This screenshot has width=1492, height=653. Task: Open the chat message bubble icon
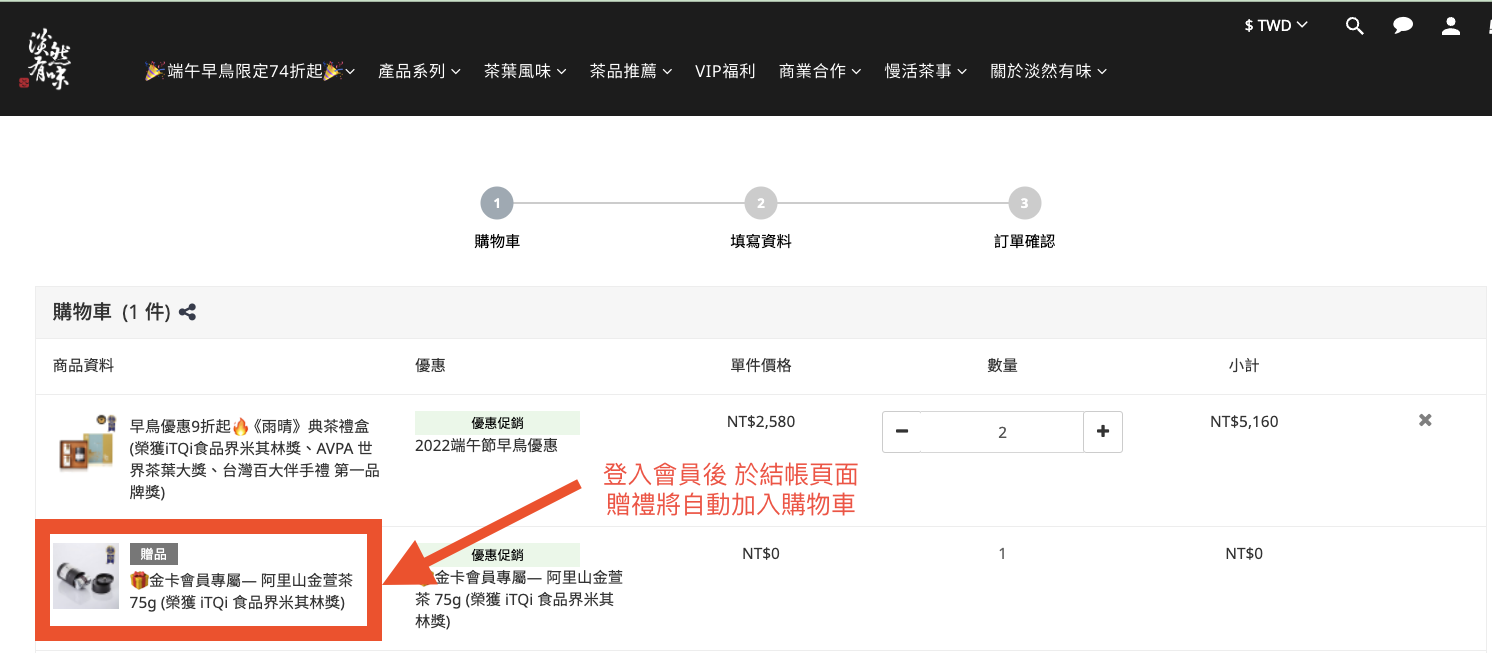click(1403, 26)
